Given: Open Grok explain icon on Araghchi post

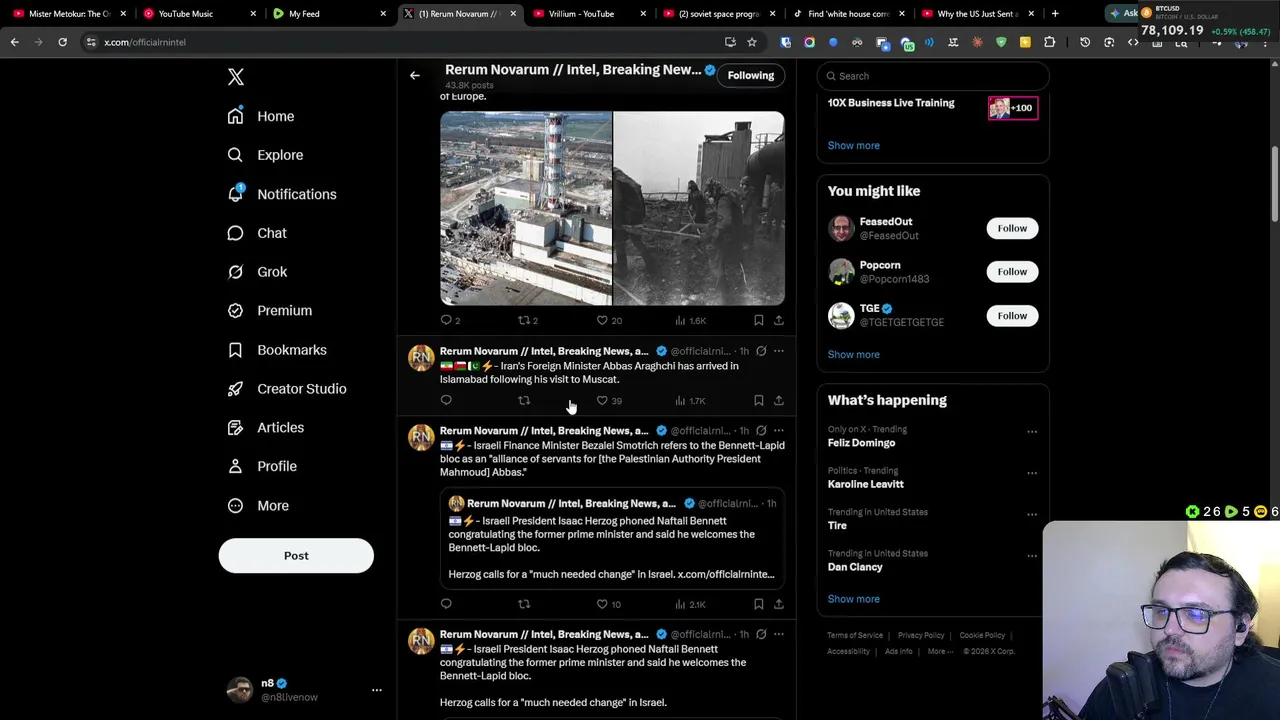Looking at the screenshot, I should pos(761,351).
